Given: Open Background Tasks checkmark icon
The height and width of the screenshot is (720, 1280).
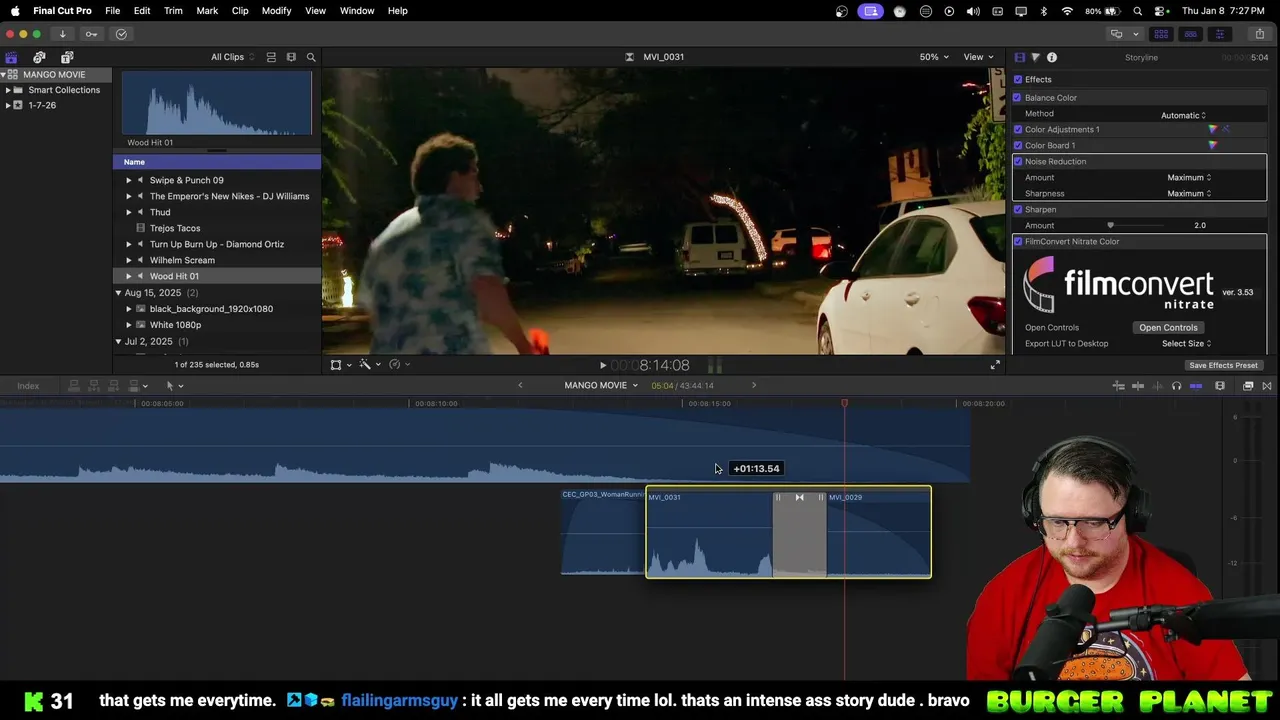Looking at the screenshot, I should point(121,34).
